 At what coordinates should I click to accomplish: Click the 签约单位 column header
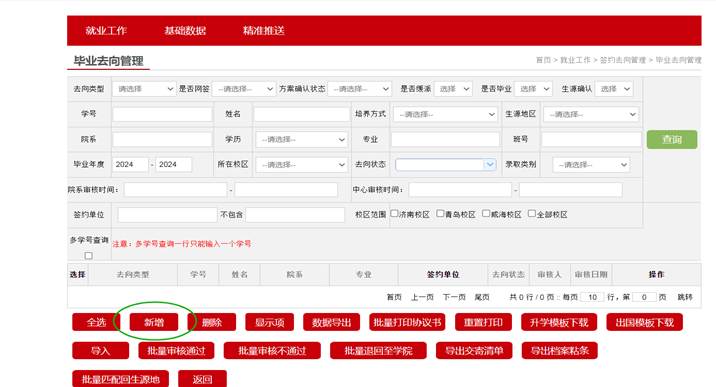coord(443,274)
